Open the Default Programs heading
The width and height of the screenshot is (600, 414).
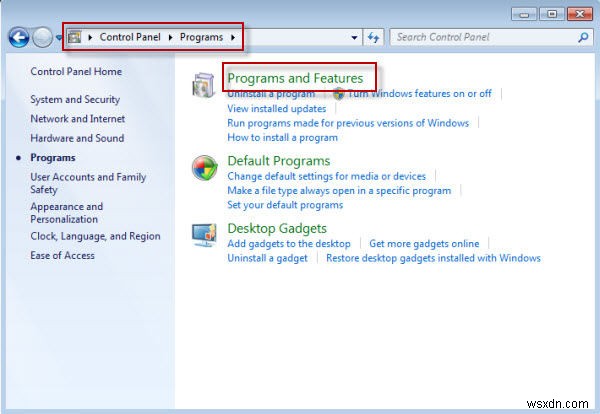point(279,161)
